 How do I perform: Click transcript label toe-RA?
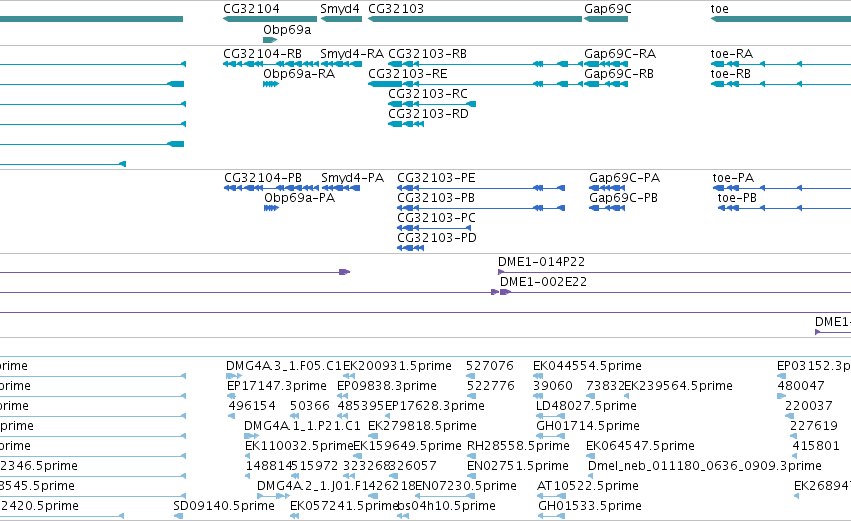[x=732, y=54]
